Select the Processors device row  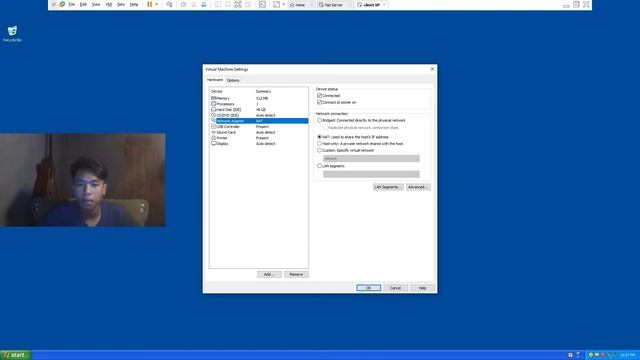[x=259, y=104]
